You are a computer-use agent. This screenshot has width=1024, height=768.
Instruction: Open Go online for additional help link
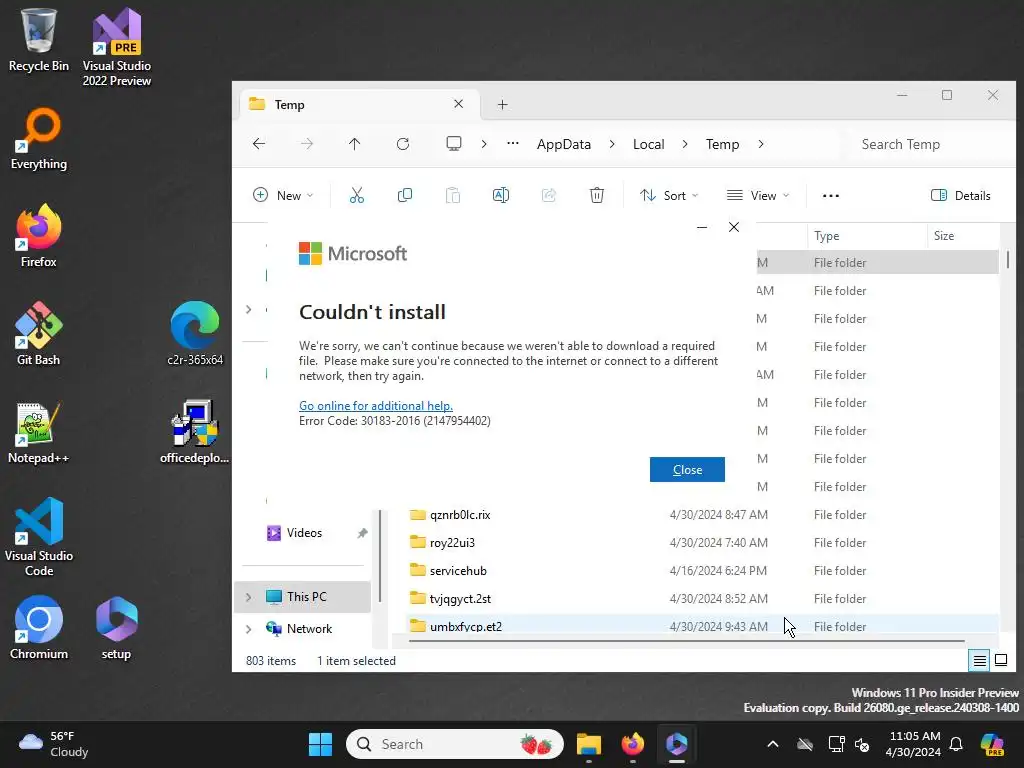(376, 406)
